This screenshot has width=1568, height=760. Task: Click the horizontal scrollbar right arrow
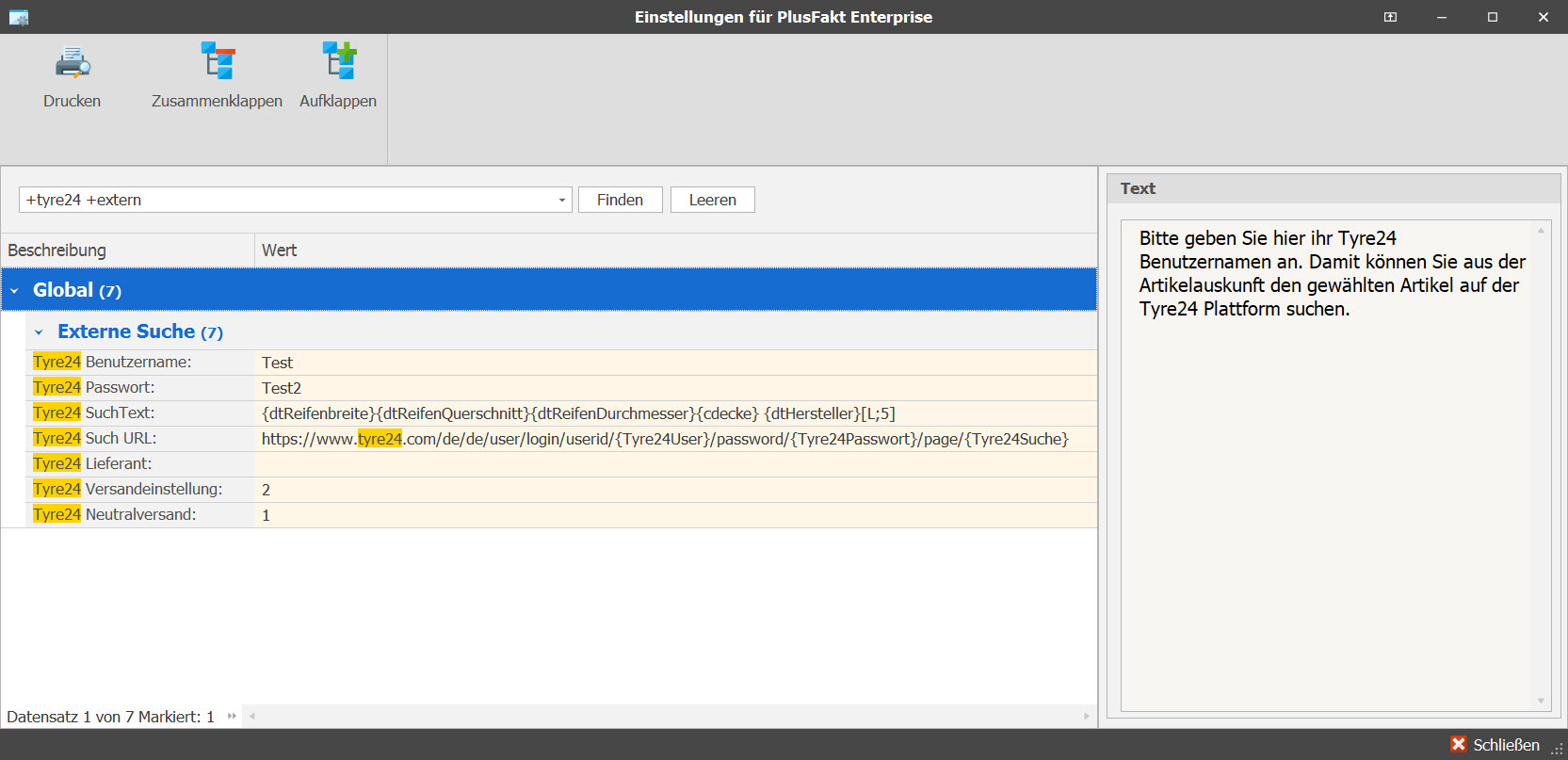point(1087,716)
